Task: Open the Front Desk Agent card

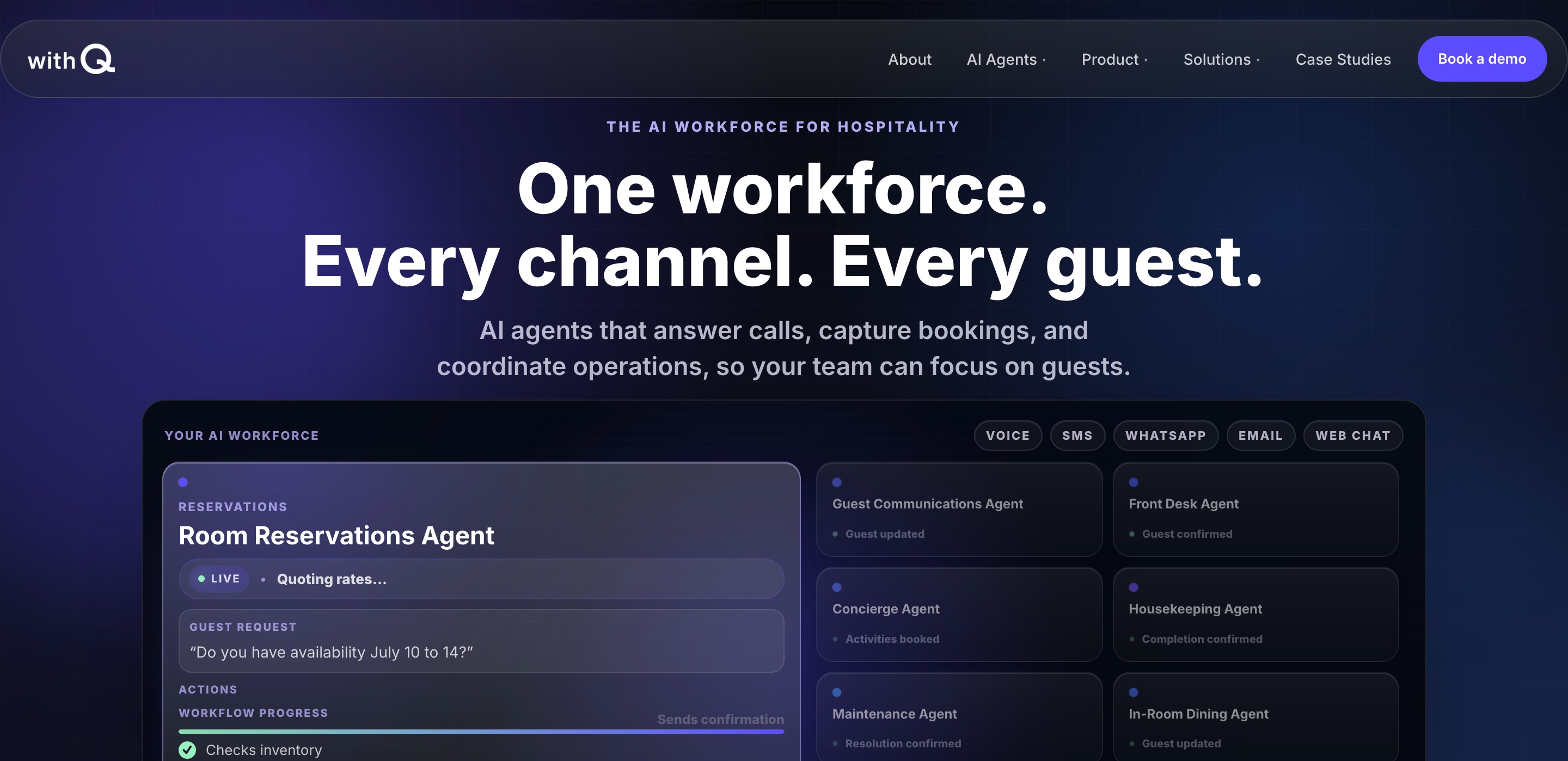Action: click(x=1255, y=510)
